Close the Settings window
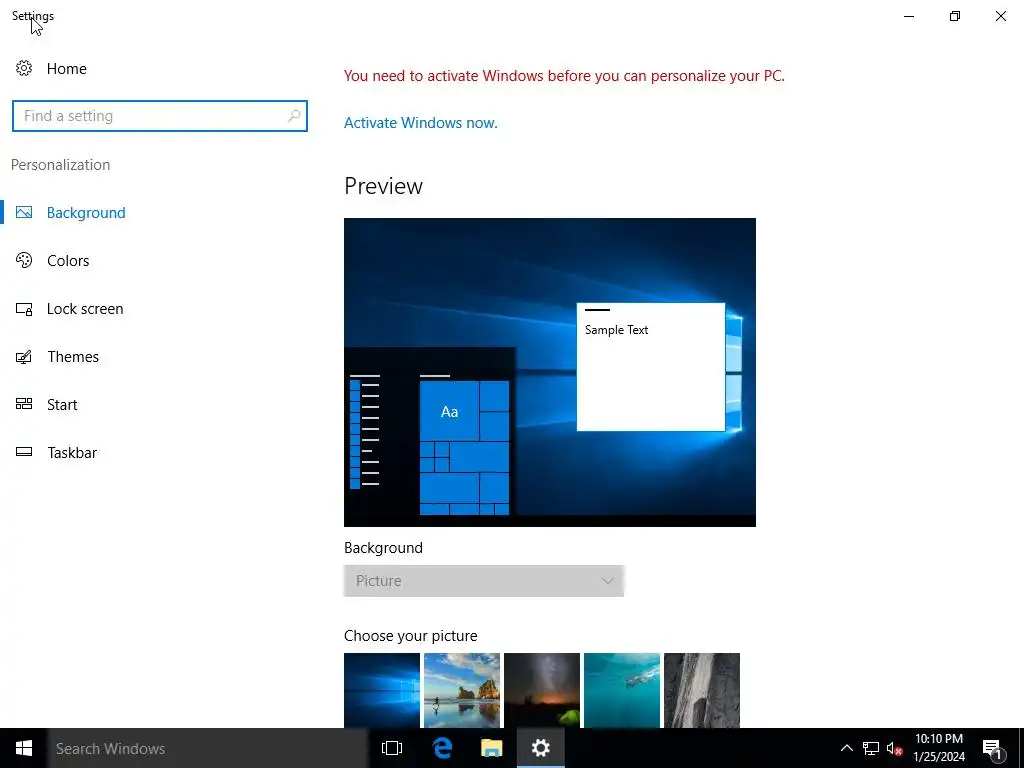This screenshot has height=768, width=1024. tap(1000, 16)
